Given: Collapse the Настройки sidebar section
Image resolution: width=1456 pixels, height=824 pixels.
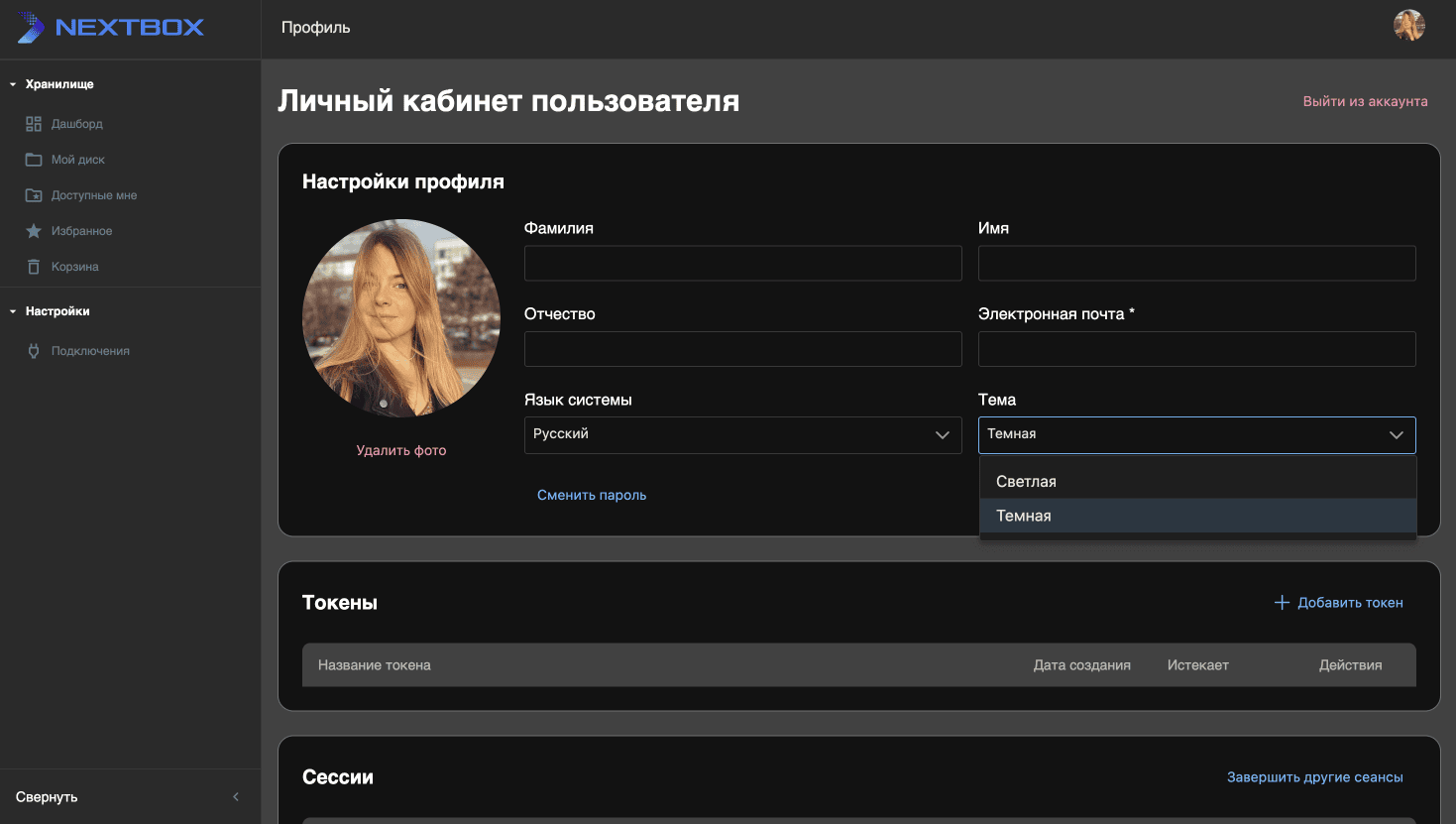Looking at the screenshot, I should coord(13,312).
